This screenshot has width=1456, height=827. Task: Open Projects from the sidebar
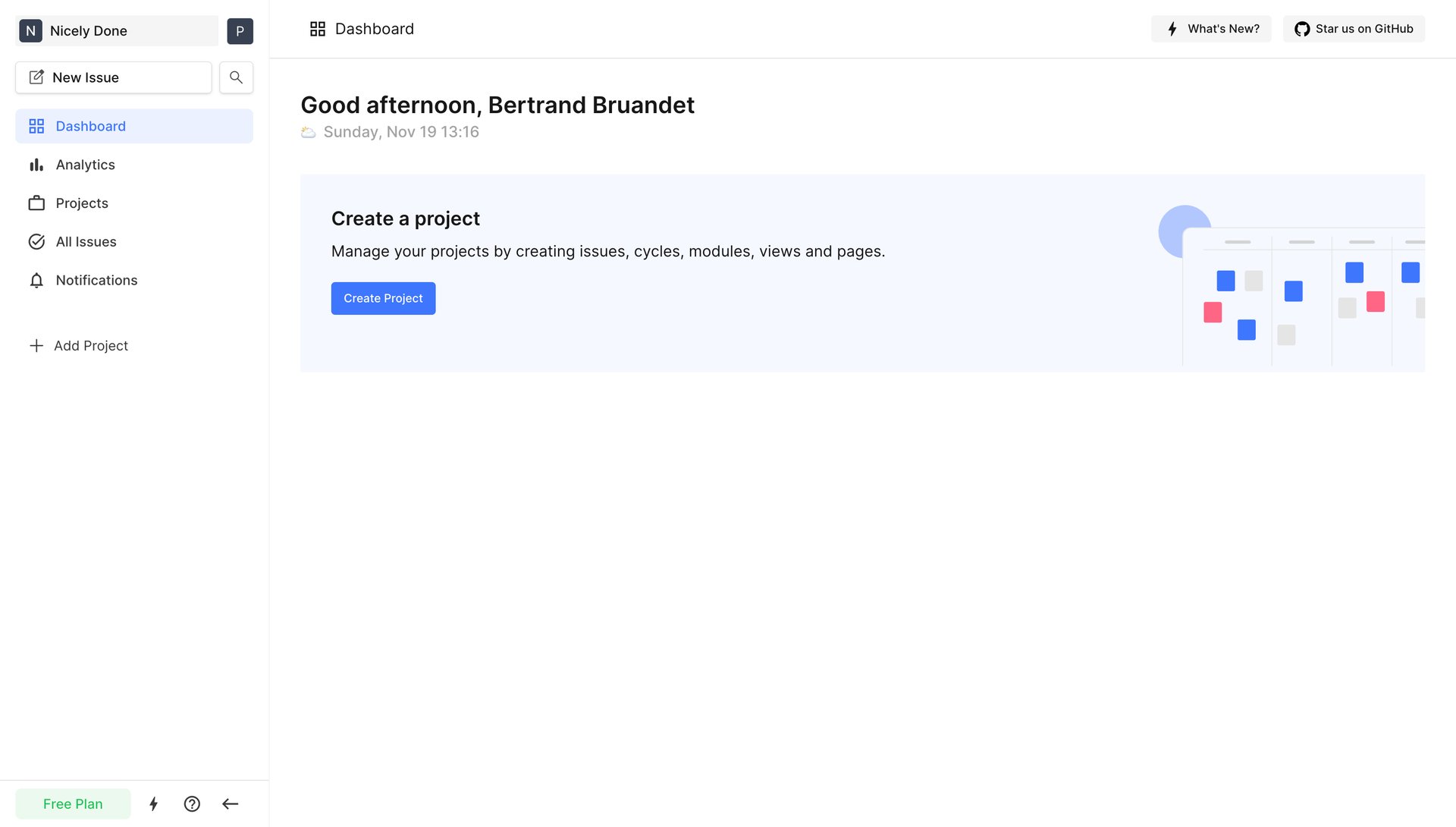82,203
